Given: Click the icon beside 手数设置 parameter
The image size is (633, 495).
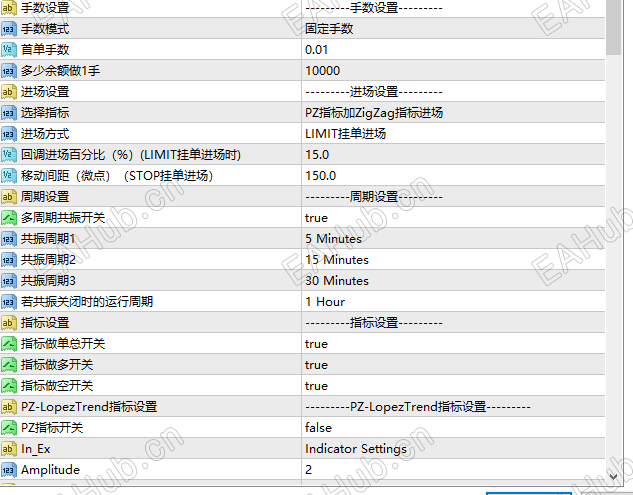Looking at the screenshot, I should click(8, 8).
